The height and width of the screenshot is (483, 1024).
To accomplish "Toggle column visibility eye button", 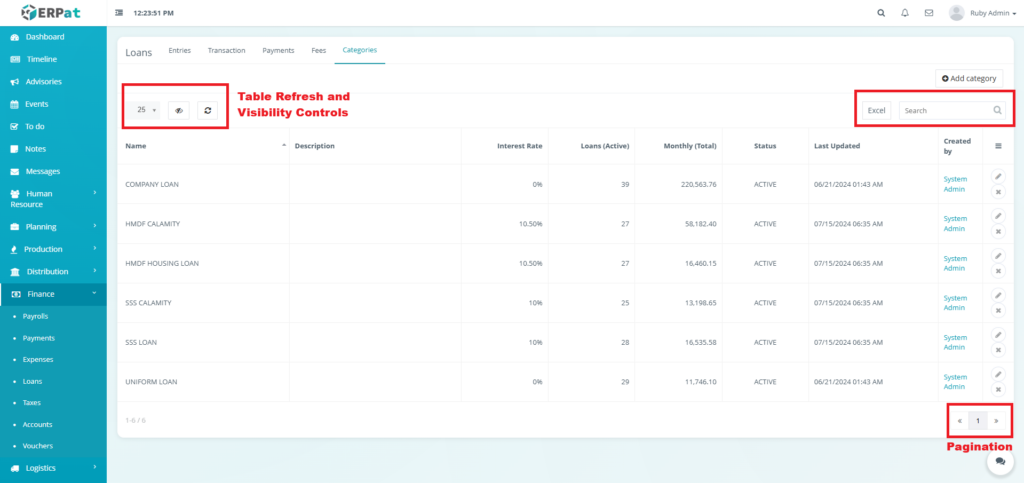I will 179,111.
